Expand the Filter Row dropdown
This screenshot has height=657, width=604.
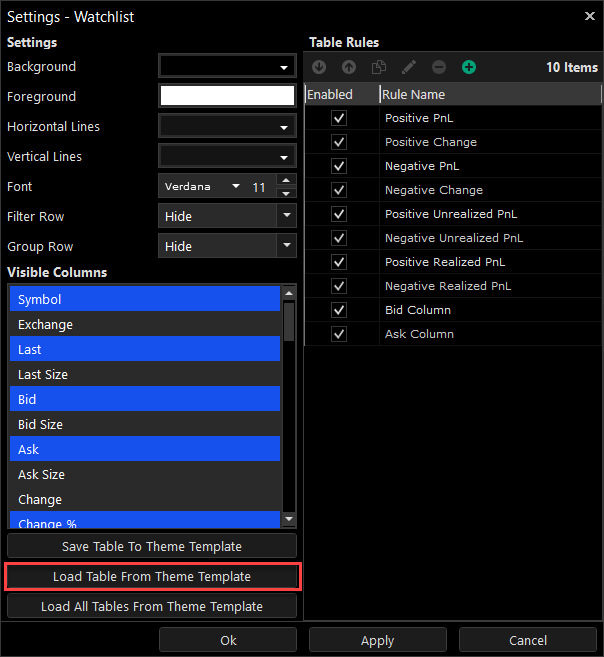(x=287, y=216)
